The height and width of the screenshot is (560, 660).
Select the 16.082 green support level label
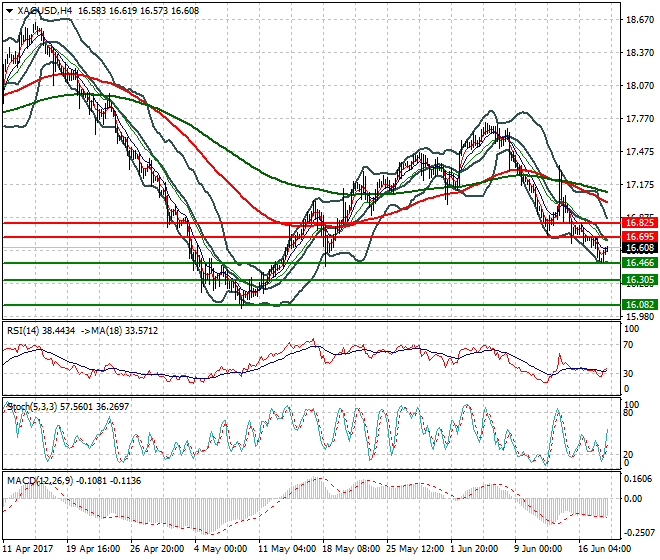639,305
